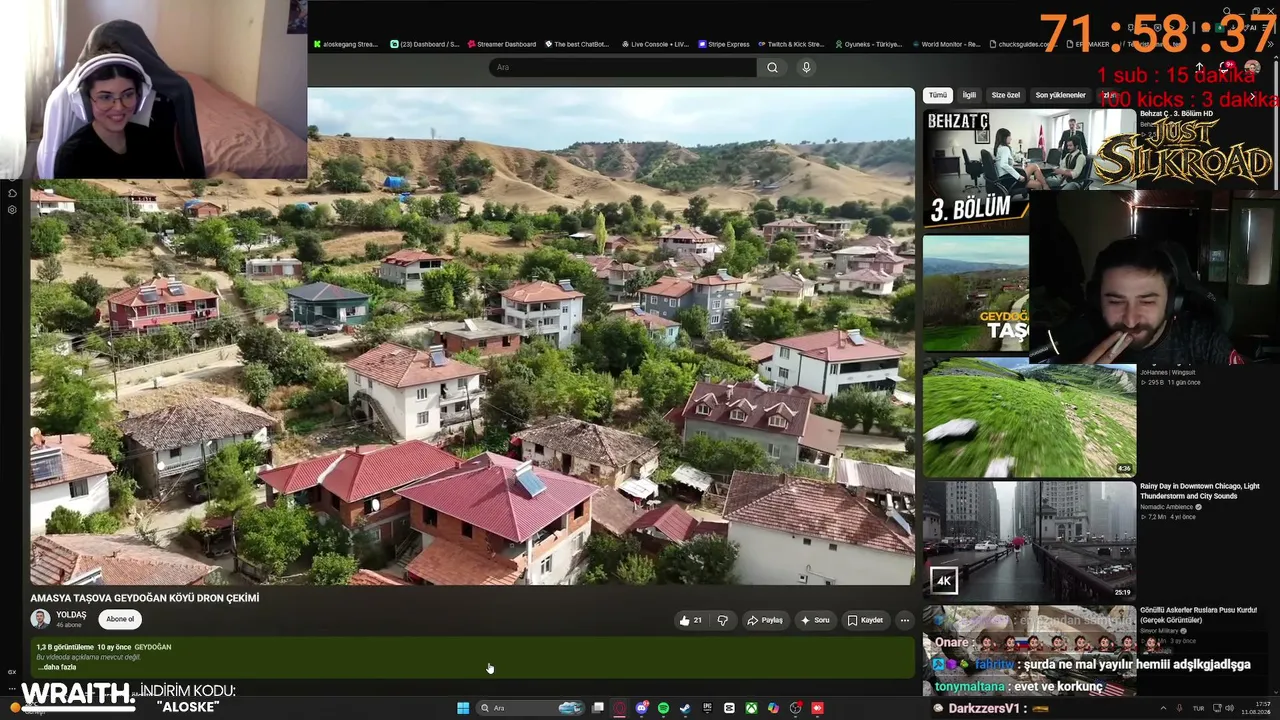Select the Size özel filter chip
Image resolution: width=1280 pixels, height=720 pixels.
point(1006,95)
